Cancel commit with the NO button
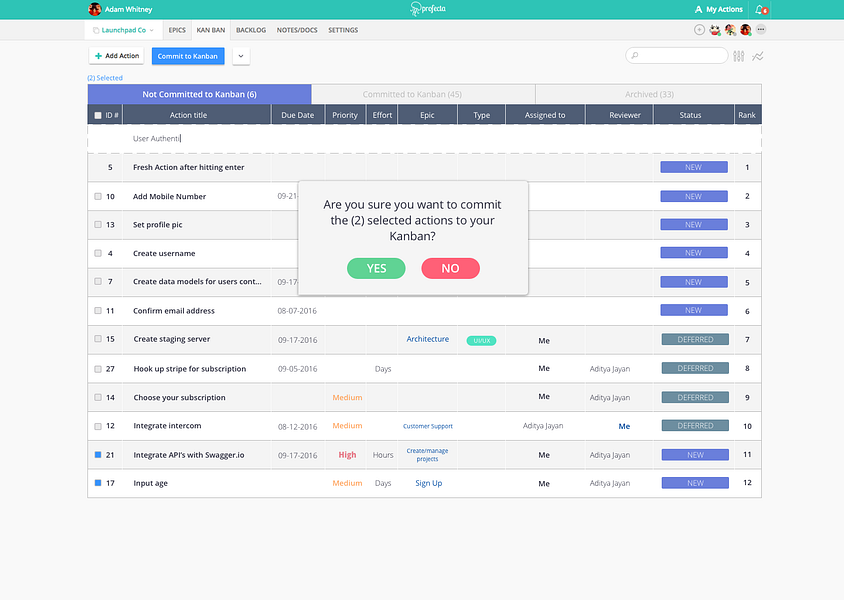This screenshot has width=844, height=600. point(451,269)
